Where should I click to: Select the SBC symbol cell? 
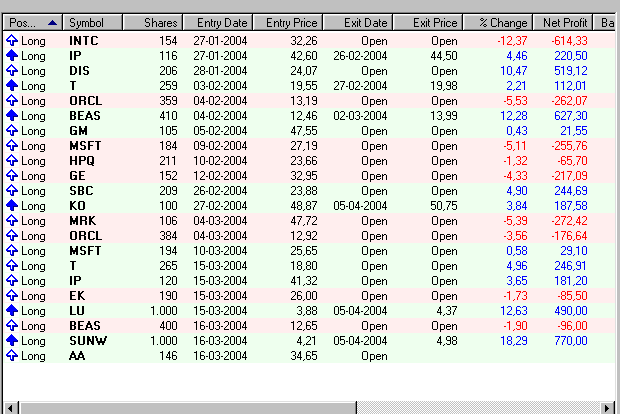click(x=81, y=191)
